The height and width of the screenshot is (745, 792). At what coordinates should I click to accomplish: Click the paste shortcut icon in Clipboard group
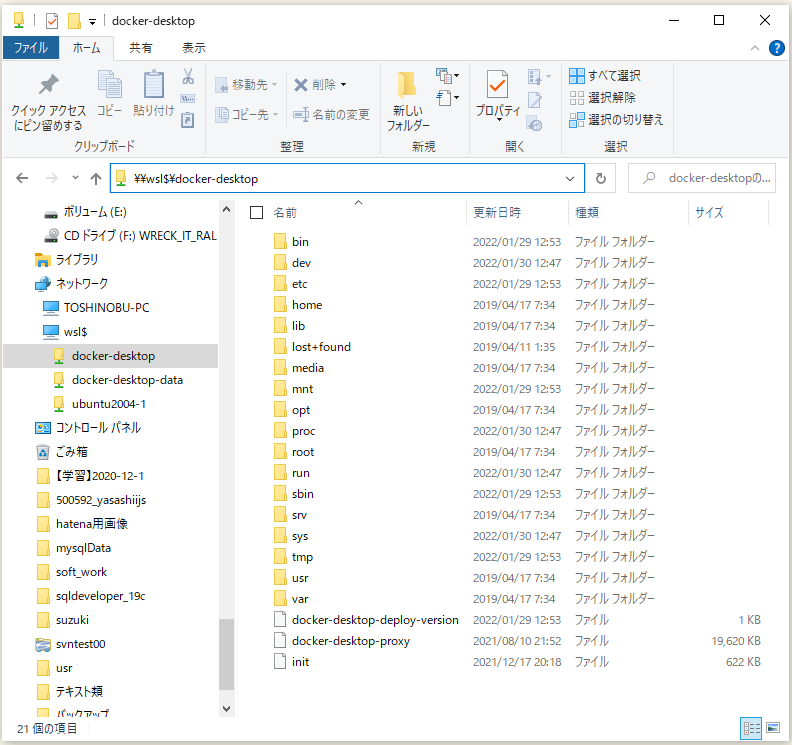coord(187,120)
